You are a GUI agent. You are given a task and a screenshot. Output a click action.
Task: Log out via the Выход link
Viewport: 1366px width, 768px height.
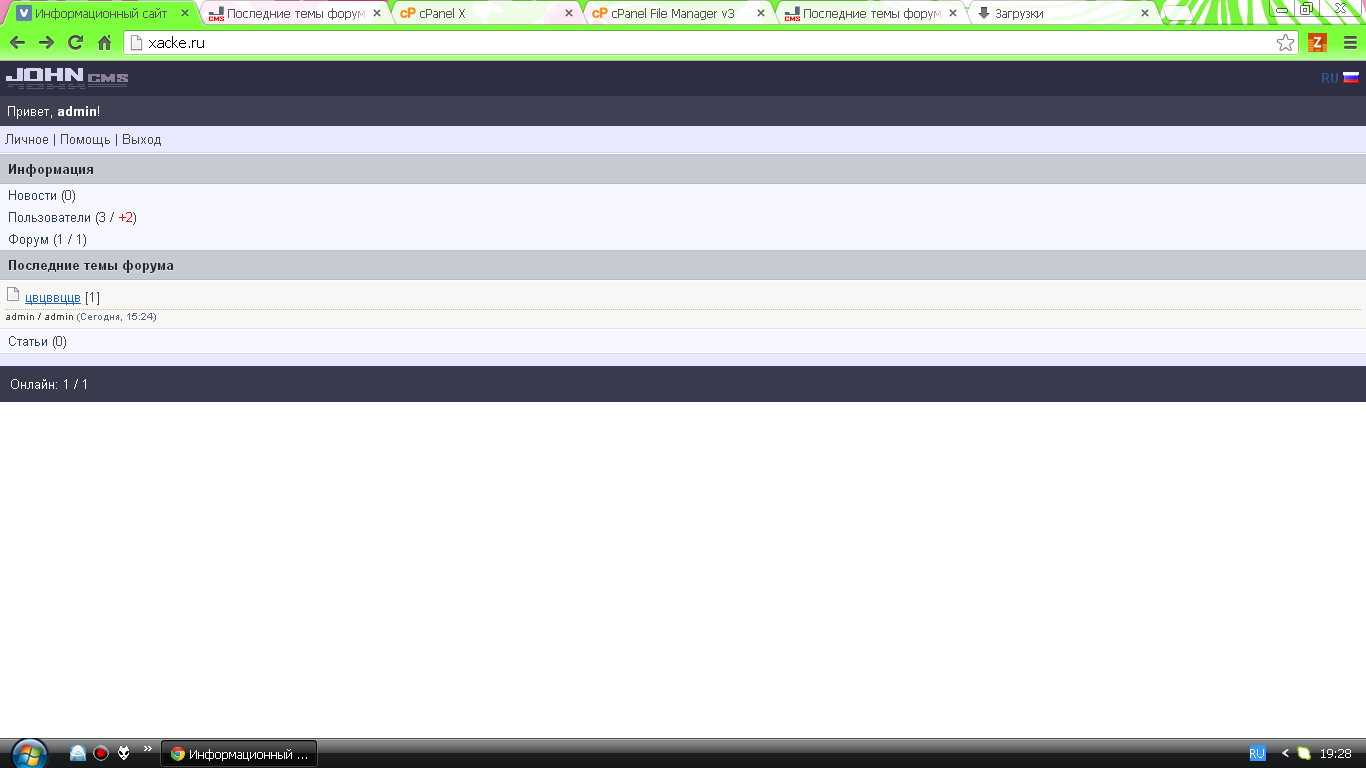click(x=142, y=140)
